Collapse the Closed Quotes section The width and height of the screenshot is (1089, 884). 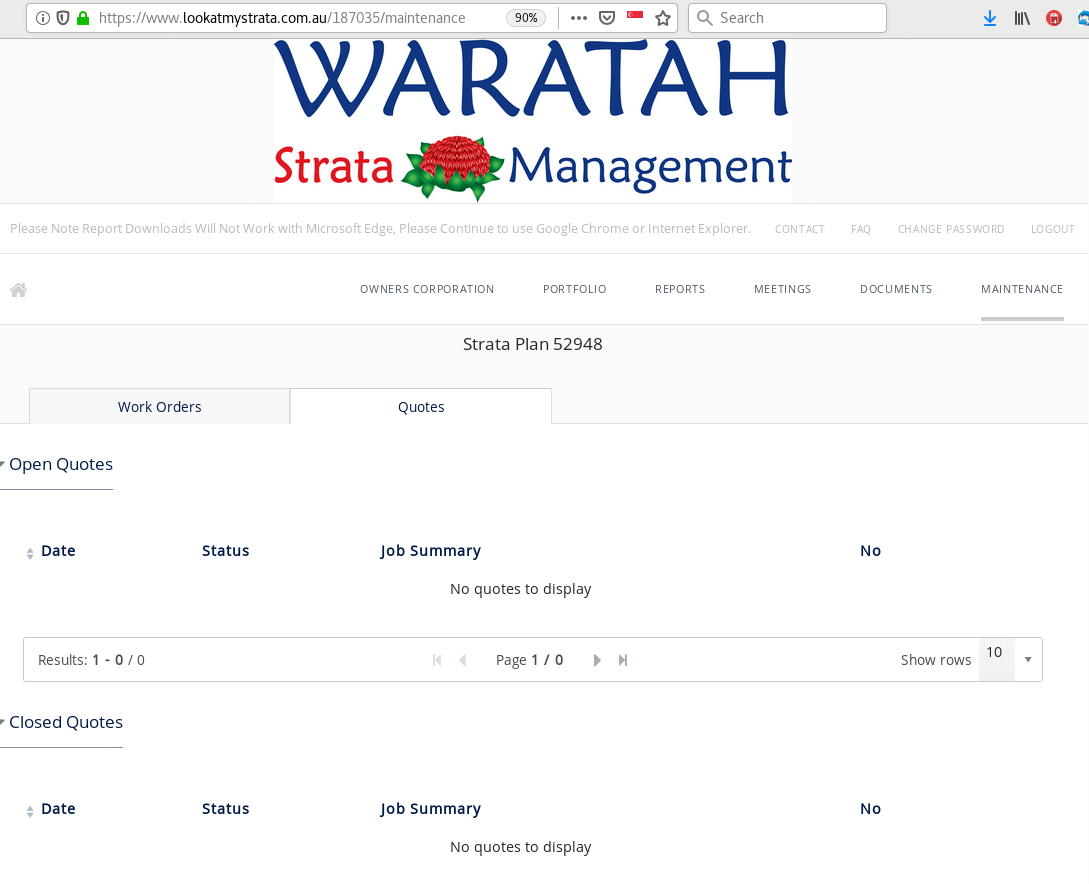pos(62,722)
